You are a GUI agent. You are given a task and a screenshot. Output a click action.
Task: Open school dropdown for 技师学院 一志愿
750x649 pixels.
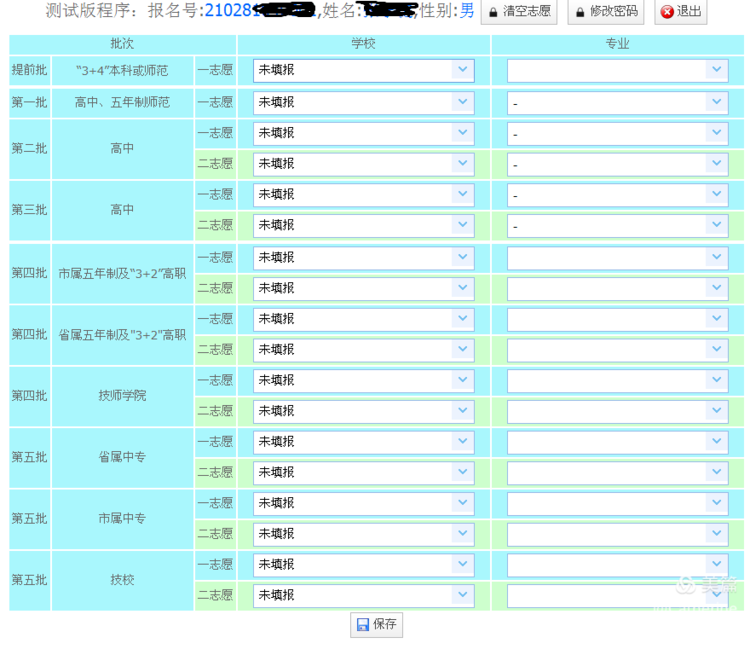(364, 380)
